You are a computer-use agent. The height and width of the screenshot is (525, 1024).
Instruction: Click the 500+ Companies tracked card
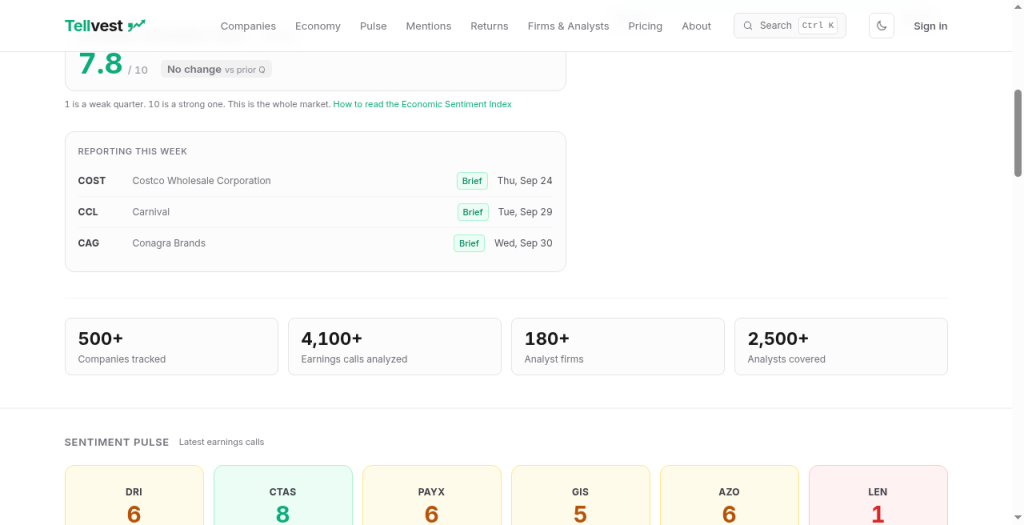click(x=171, y=347)
